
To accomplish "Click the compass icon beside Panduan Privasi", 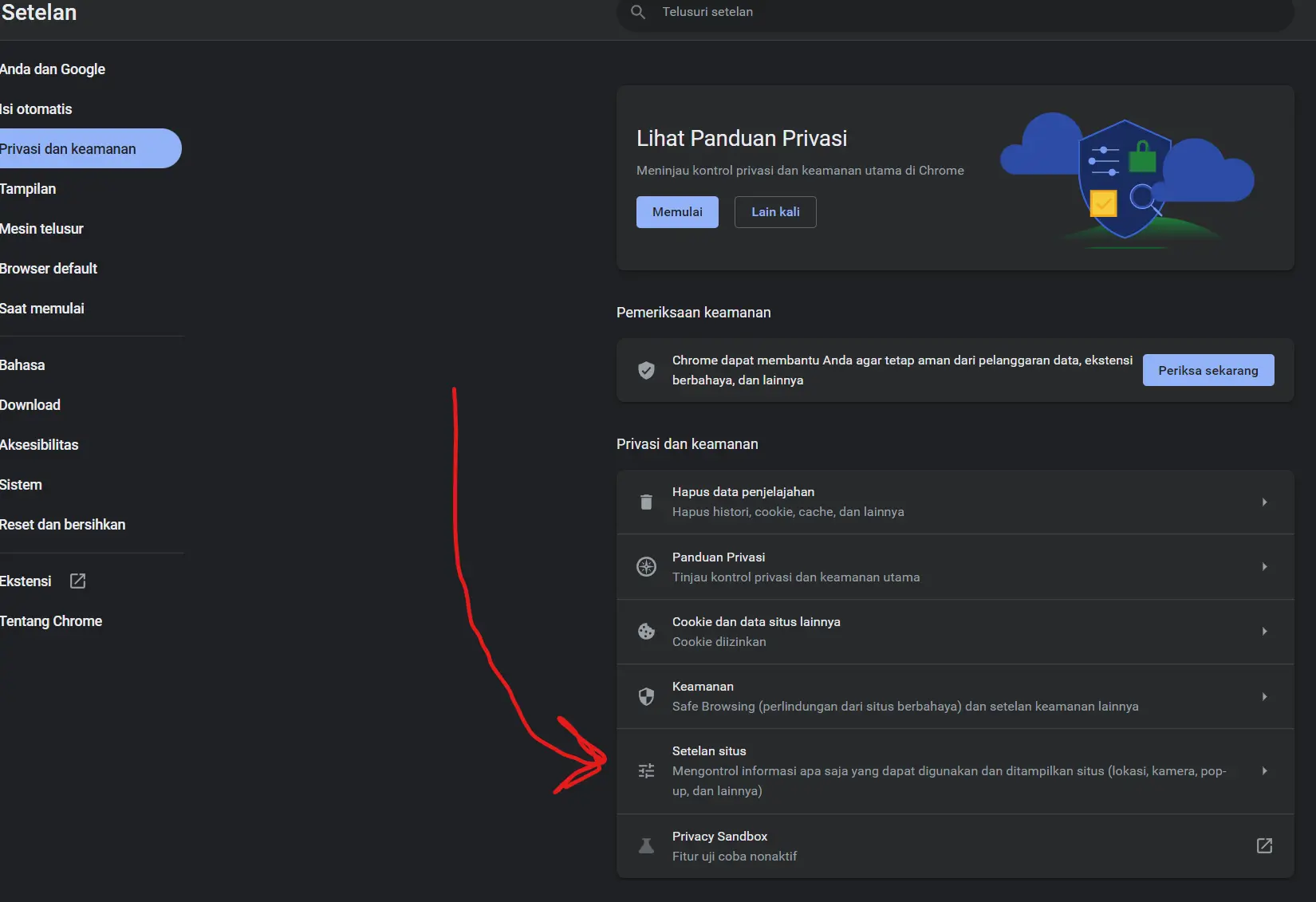I will (x=646, y=566).
